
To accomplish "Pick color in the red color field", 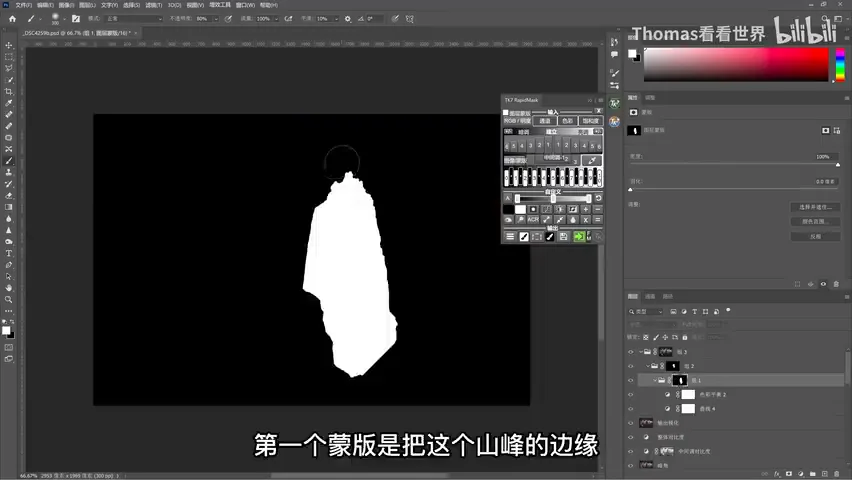I will (x=736, y=65).
